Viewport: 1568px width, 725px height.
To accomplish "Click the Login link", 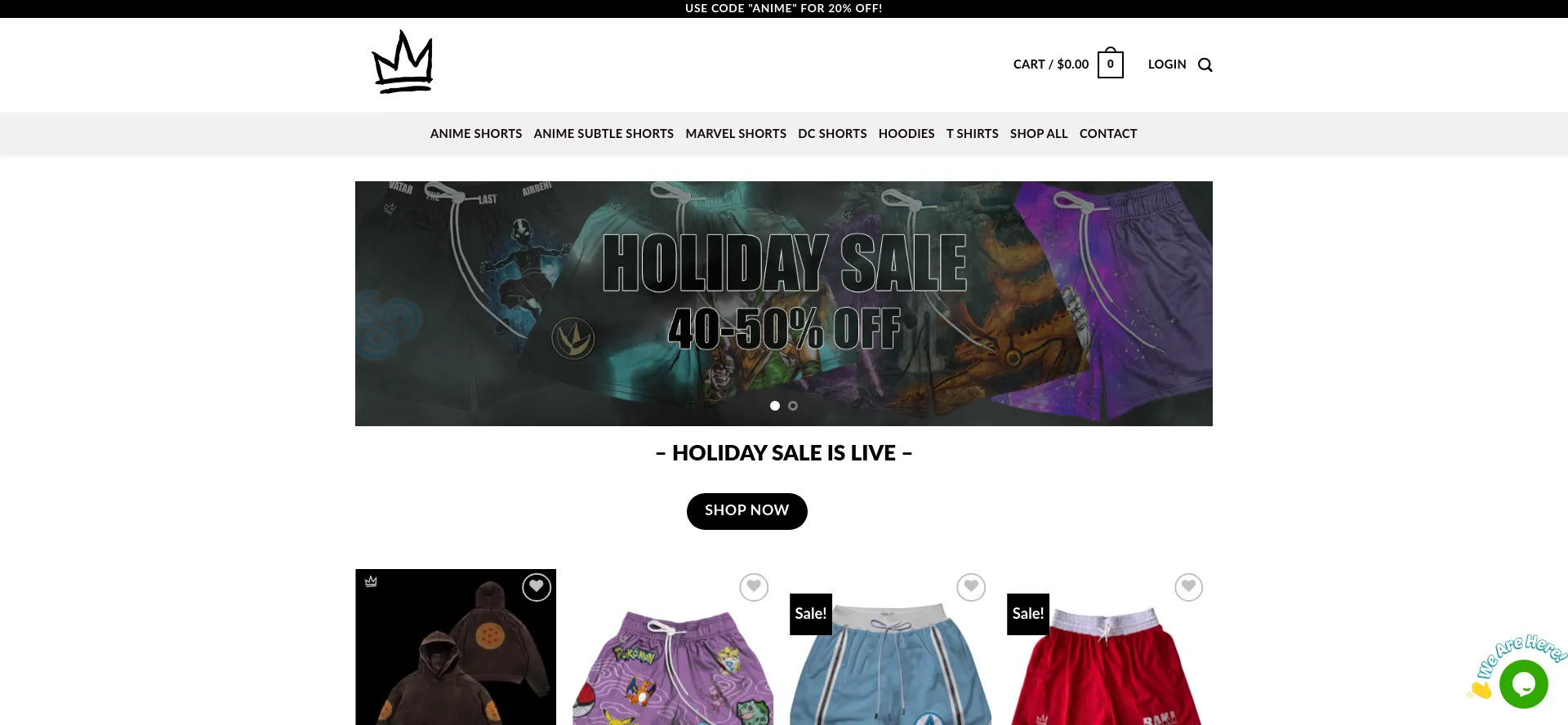I will point(1167,64).
